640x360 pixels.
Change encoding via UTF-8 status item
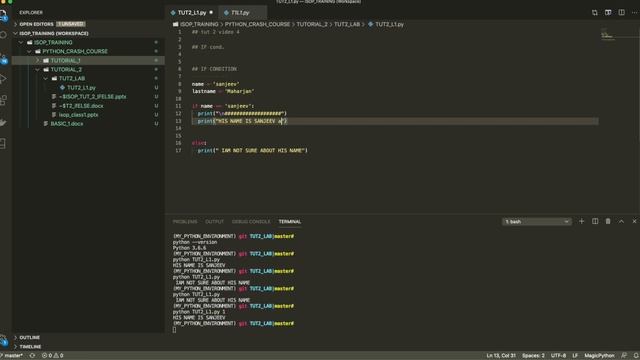(x=558, y=356)
